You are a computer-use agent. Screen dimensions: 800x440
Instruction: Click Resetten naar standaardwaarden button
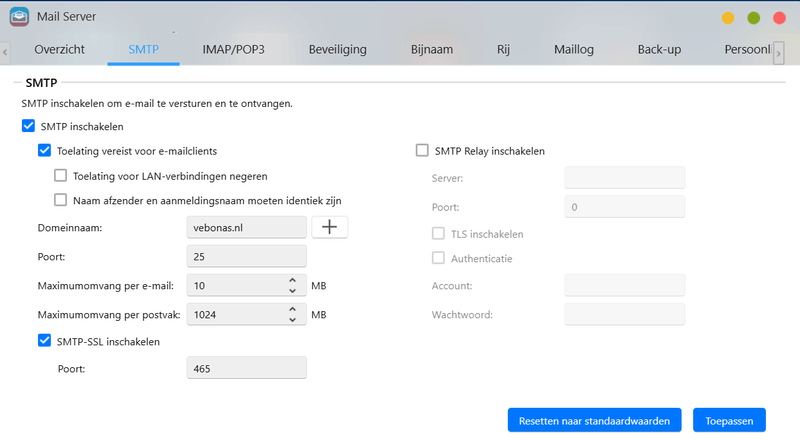point(595,419)
